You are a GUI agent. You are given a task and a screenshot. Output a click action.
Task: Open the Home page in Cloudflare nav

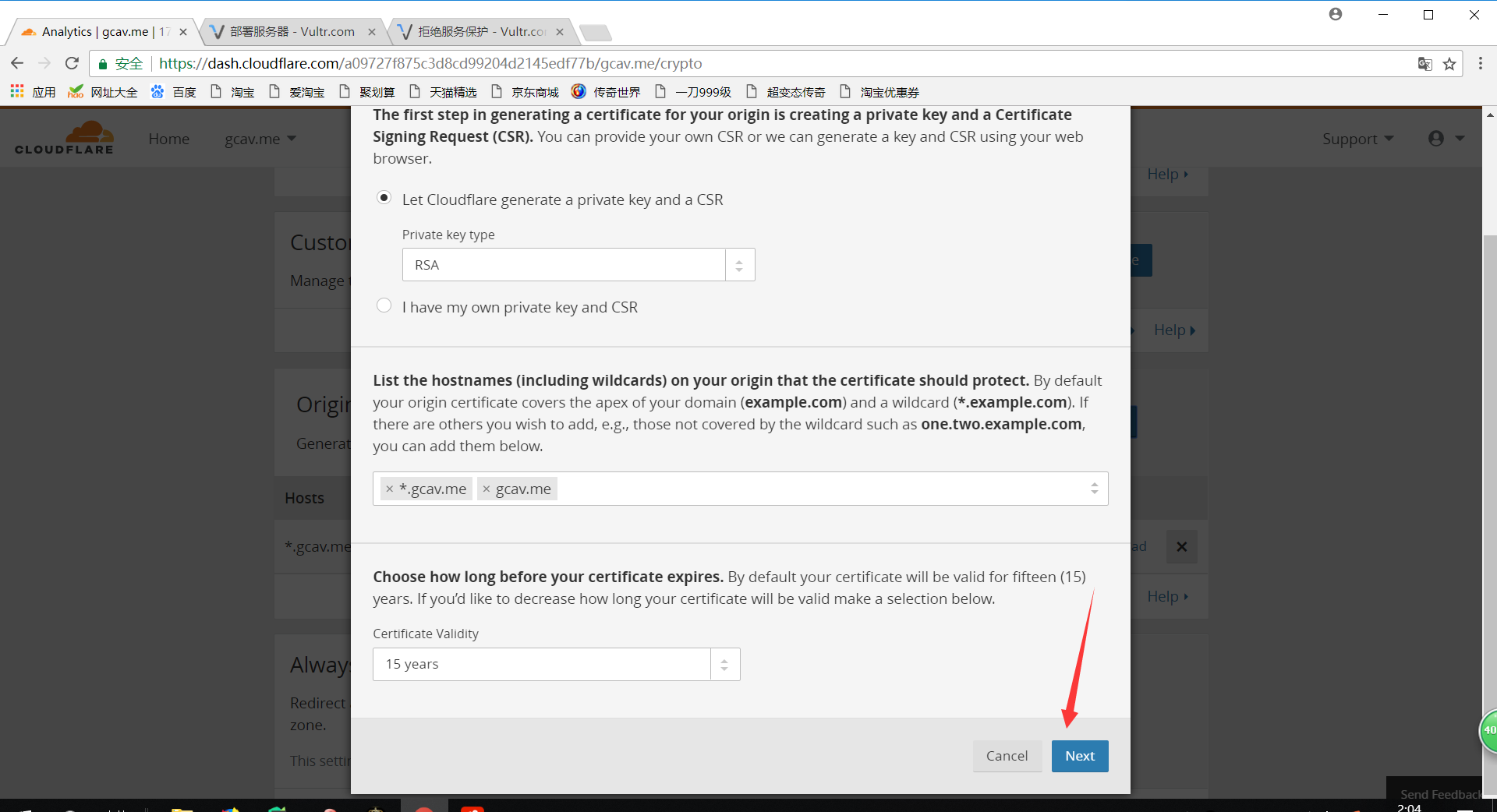click(x=169, y=139)
